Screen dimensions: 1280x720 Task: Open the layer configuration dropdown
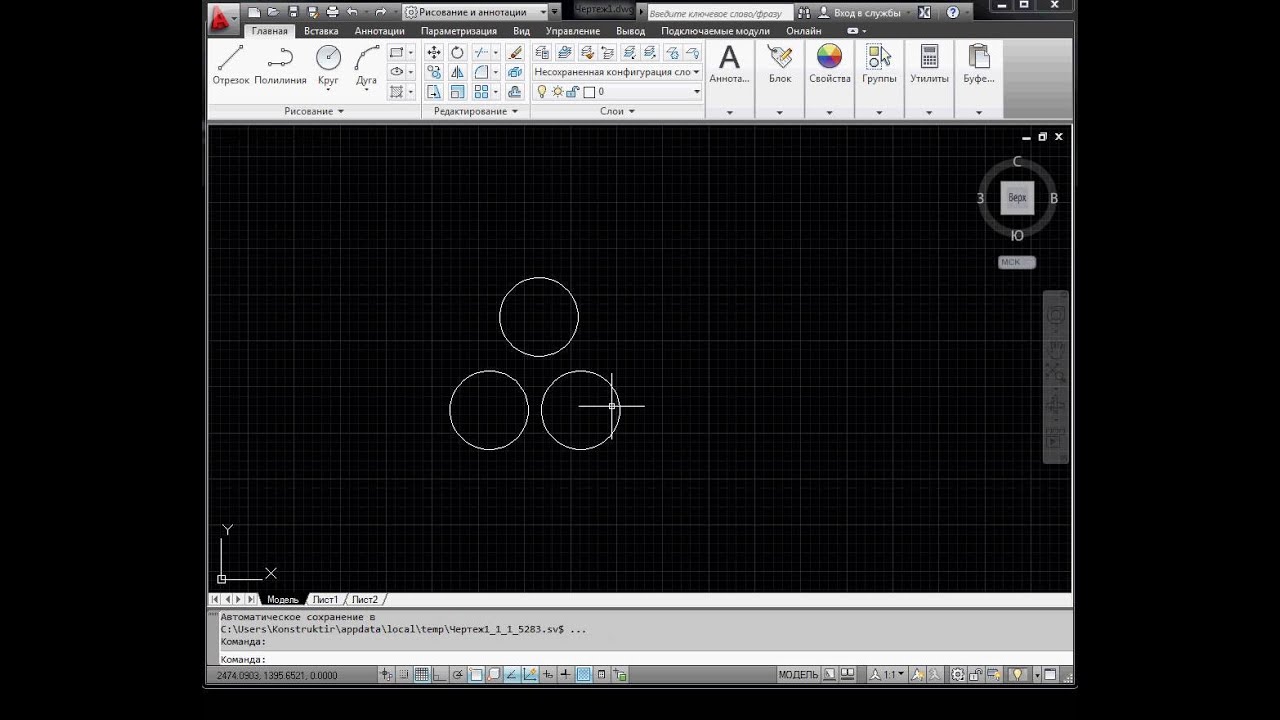[617, 72]
